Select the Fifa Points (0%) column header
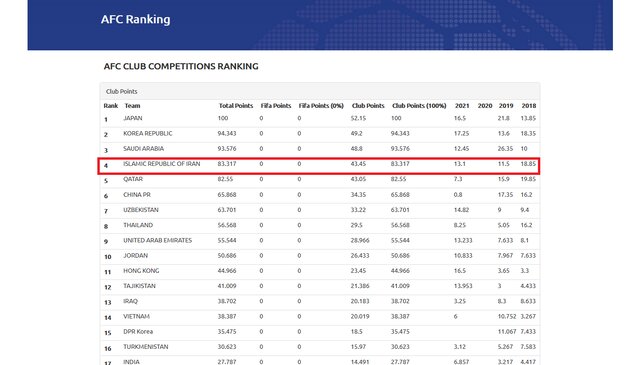Image resolution: width=640 pixels, height=365 pixels. click(x=321, y=106)
